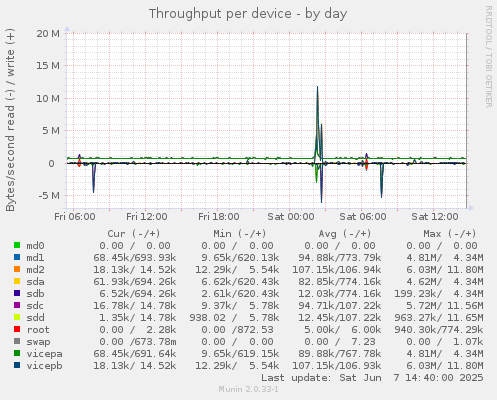Viewport: 497px width, 400px height.
Task: Click the 'Avg (-/+)' column header
Action: coord(345,234)
